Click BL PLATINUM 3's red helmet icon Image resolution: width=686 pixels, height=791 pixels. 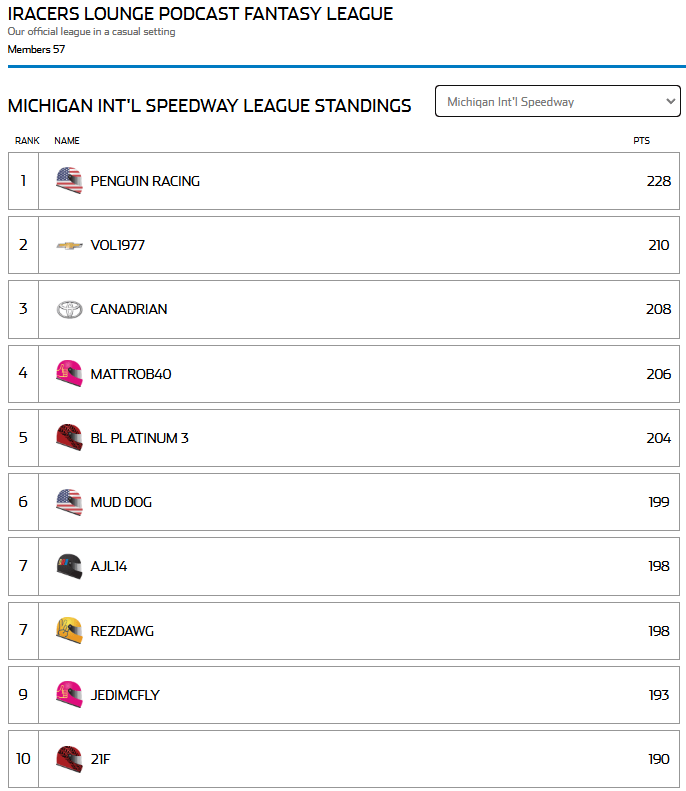coord(69,437)
